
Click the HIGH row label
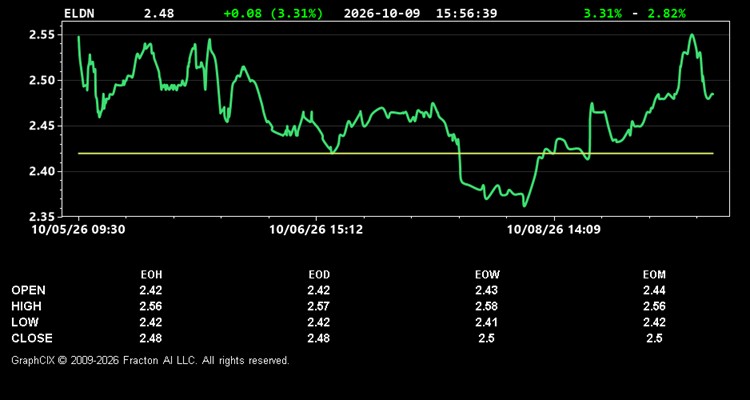click(x=26, y=306)
